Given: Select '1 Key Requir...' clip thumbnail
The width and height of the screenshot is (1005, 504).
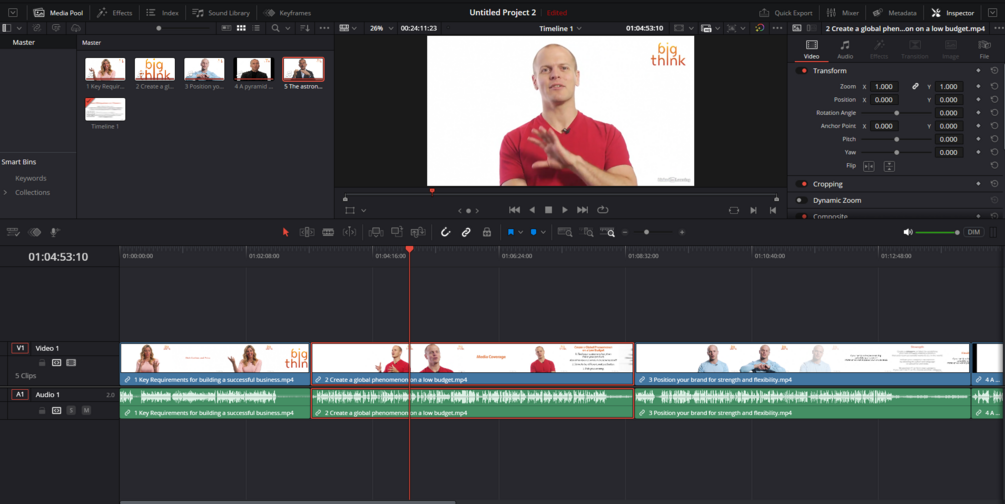Looking at the screenshot, I should pyautogui.click(x=105, y=69).
